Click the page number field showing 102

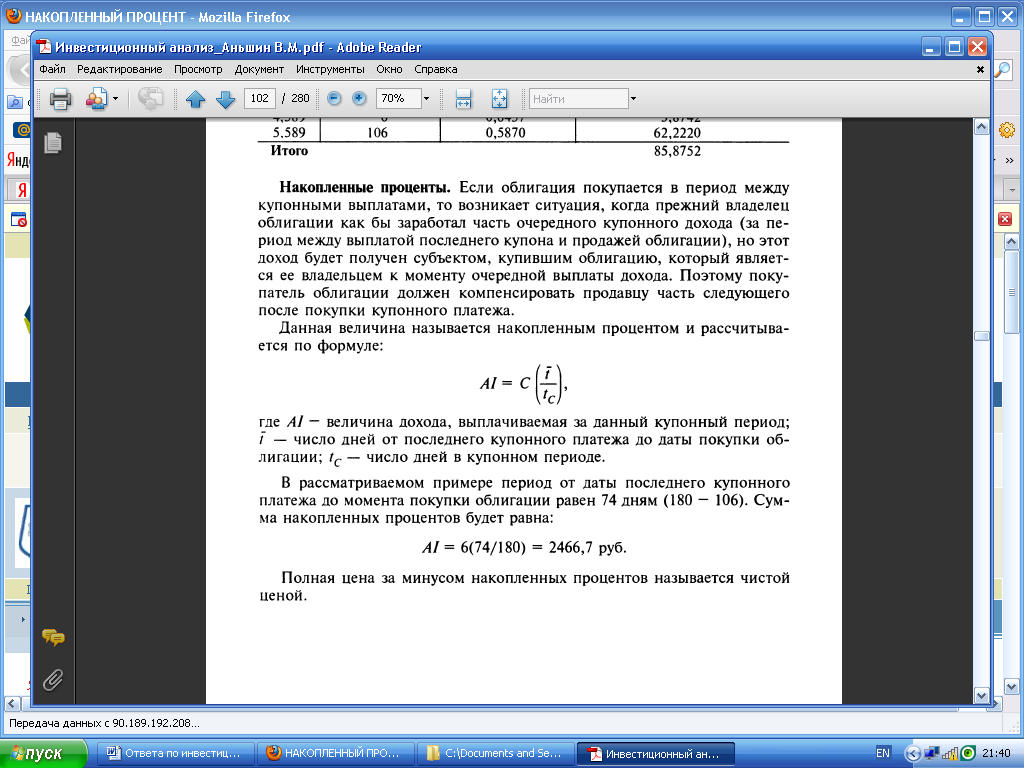coord(259,99)
